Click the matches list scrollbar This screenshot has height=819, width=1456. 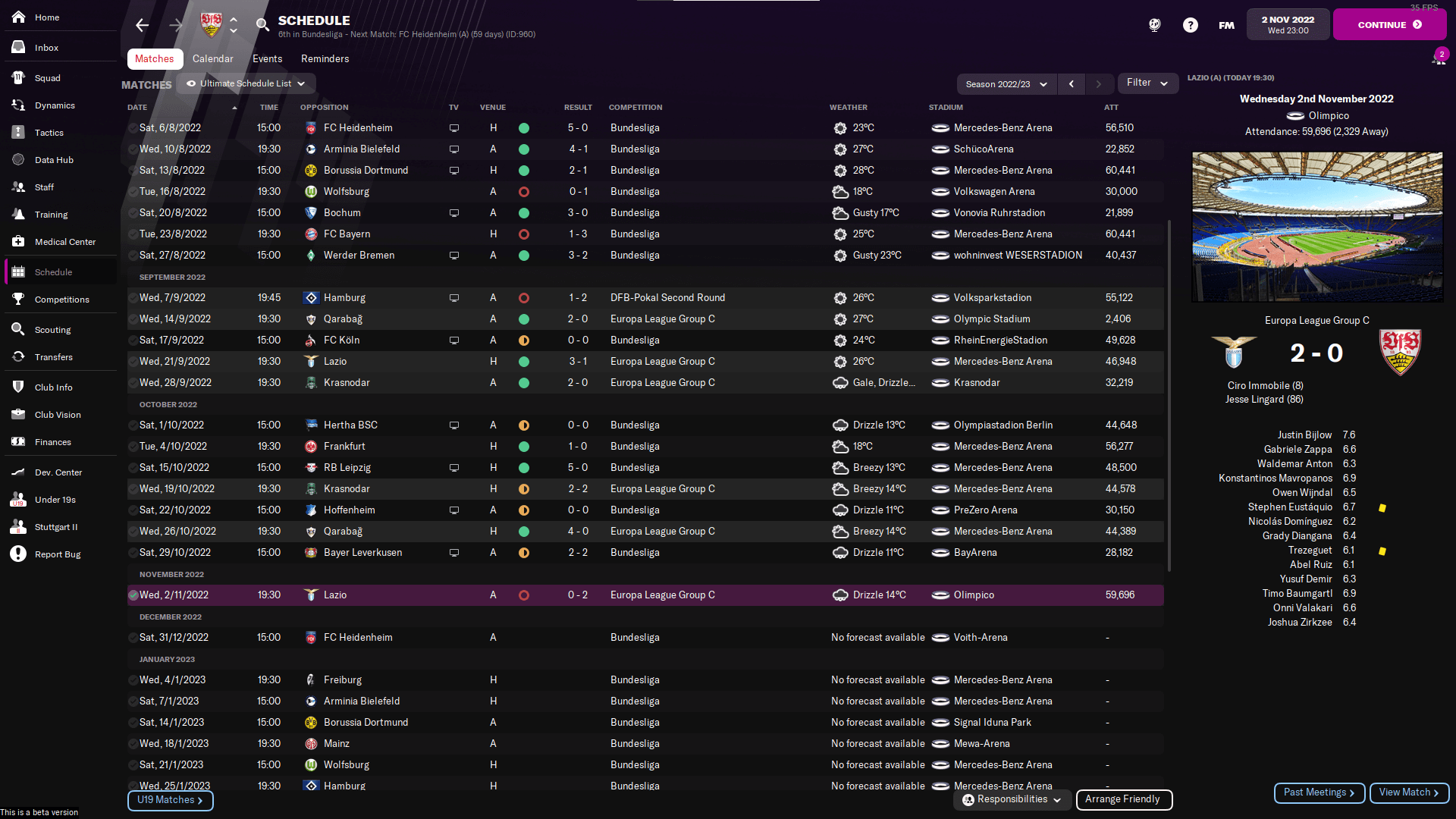pyautogui.click(x=1169, y=394)
